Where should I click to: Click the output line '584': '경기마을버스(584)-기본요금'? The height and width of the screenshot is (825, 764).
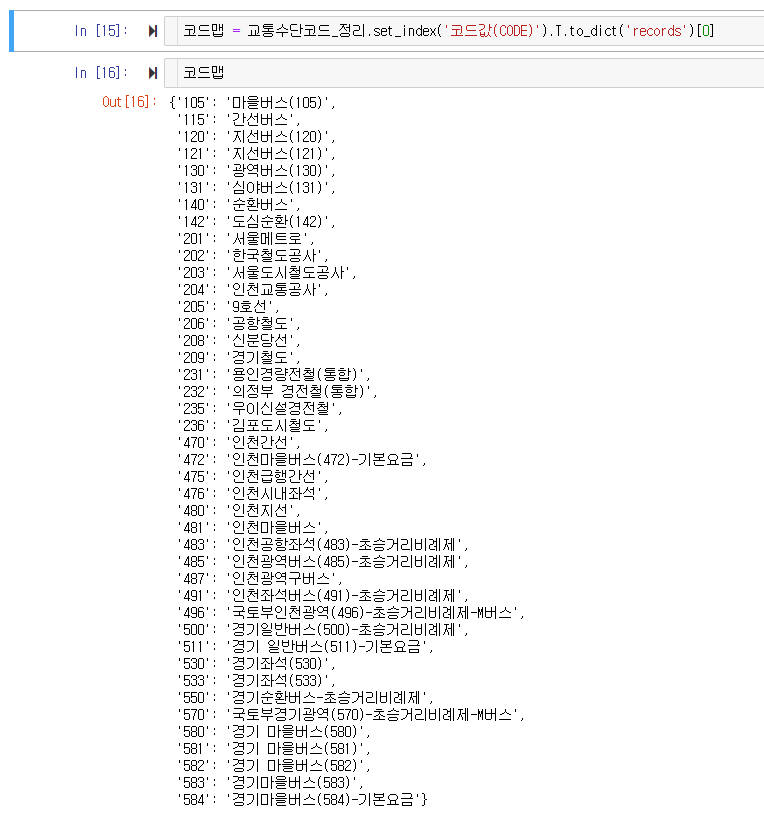(302, 800)
